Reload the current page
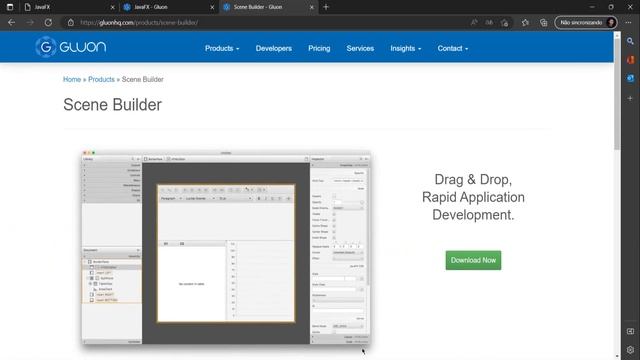 coord(48,22)
